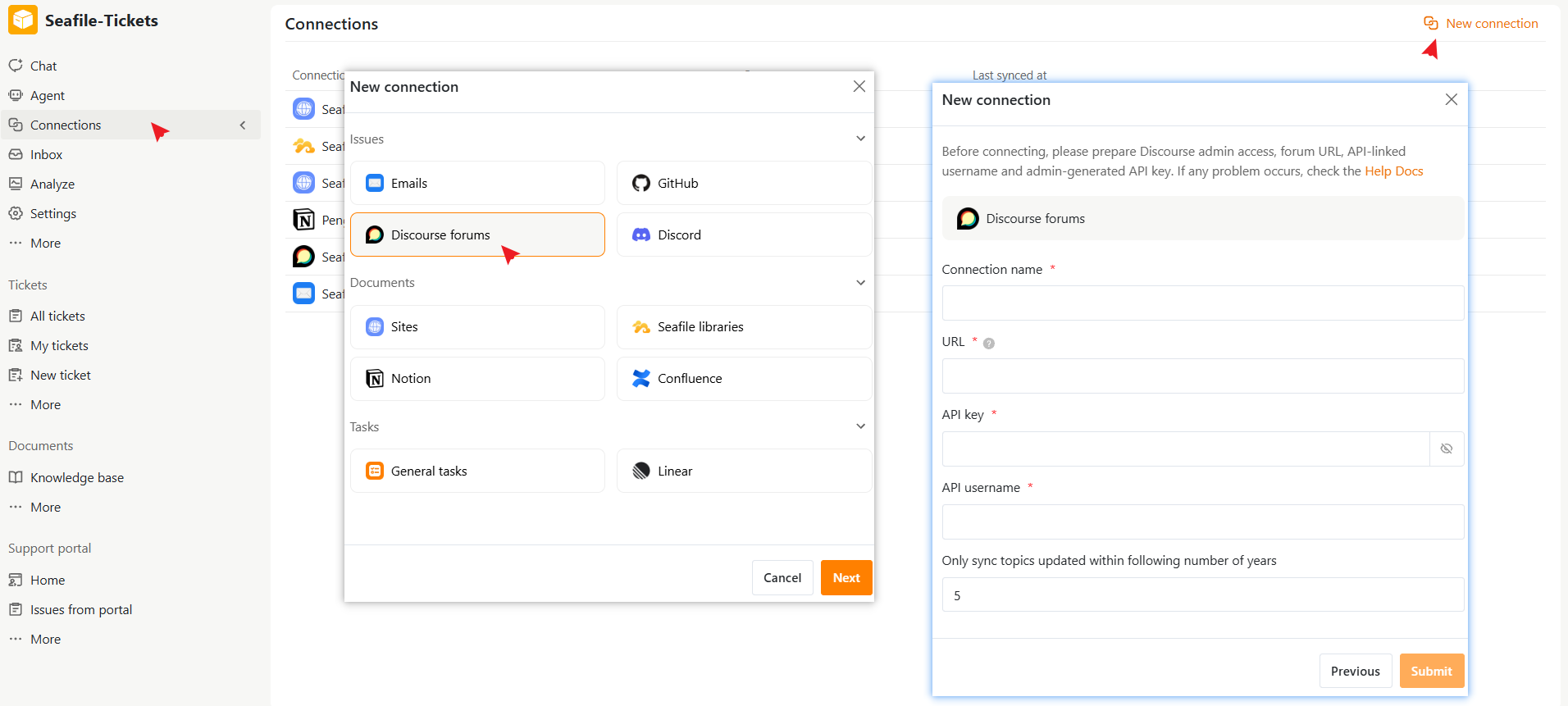Open the Knowledge base
The image size is (1568, 706).
point(76,477)
